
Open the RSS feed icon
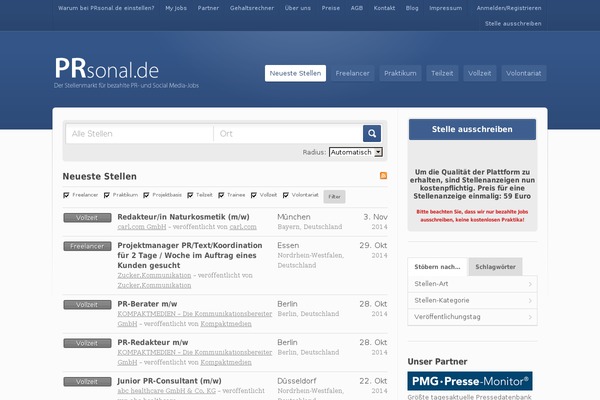(x=383, y=176)
